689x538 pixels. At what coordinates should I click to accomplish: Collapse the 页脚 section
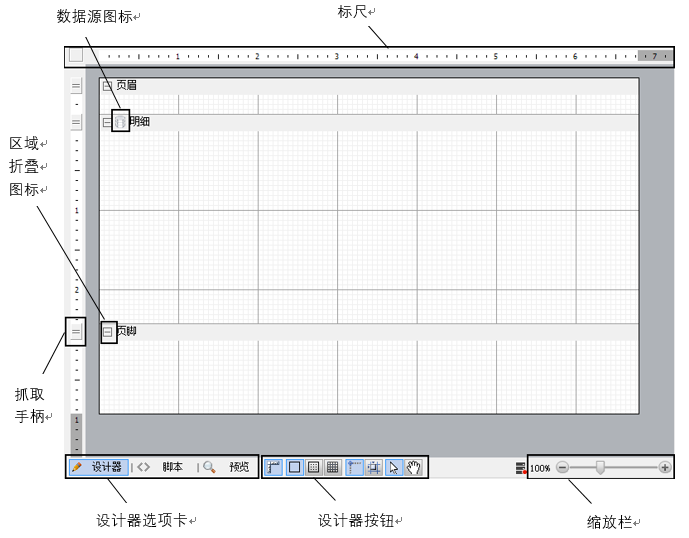(x=108, y=331)
